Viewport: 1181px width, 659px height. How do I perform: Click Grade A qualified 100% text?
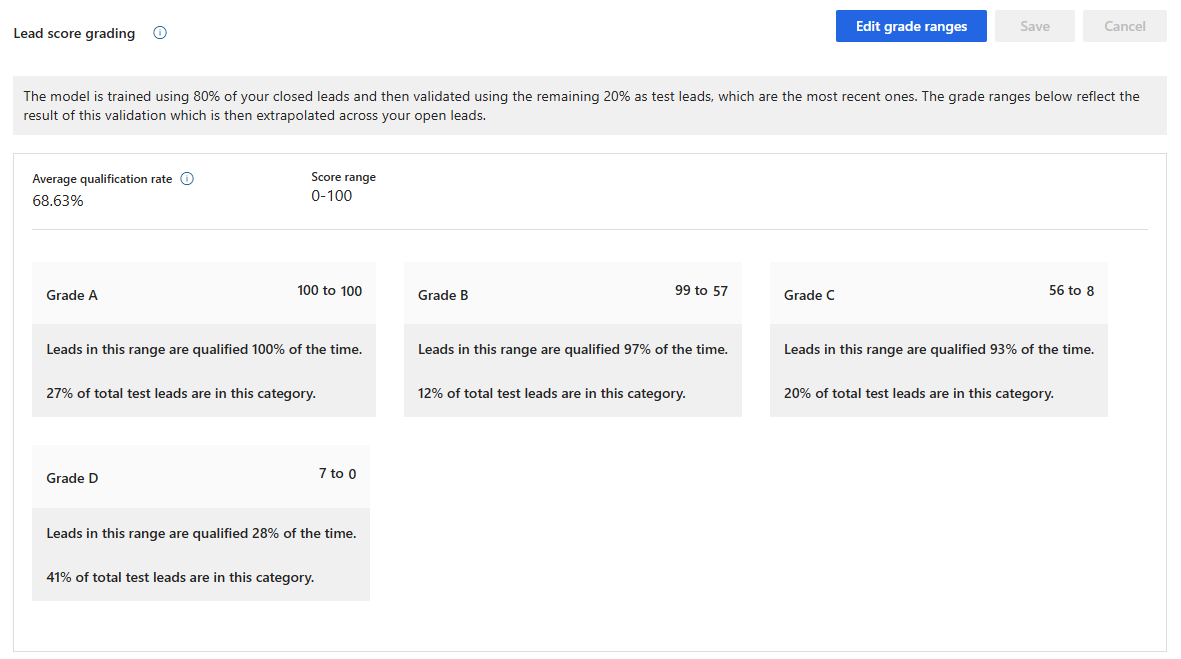pos(204,350)
